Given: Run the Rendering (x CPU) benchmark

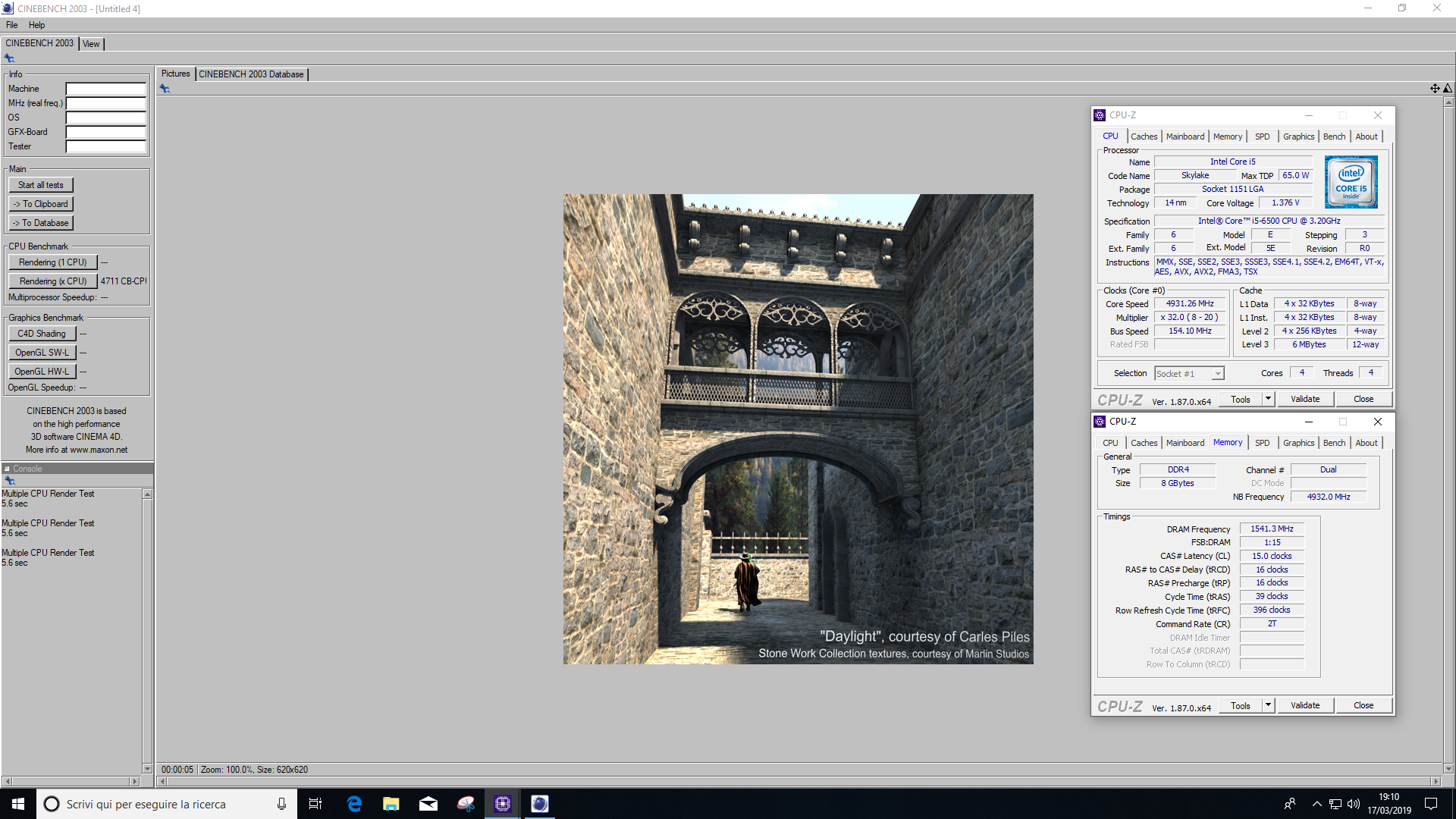Looking at the screenshot, I should point(53,281).
